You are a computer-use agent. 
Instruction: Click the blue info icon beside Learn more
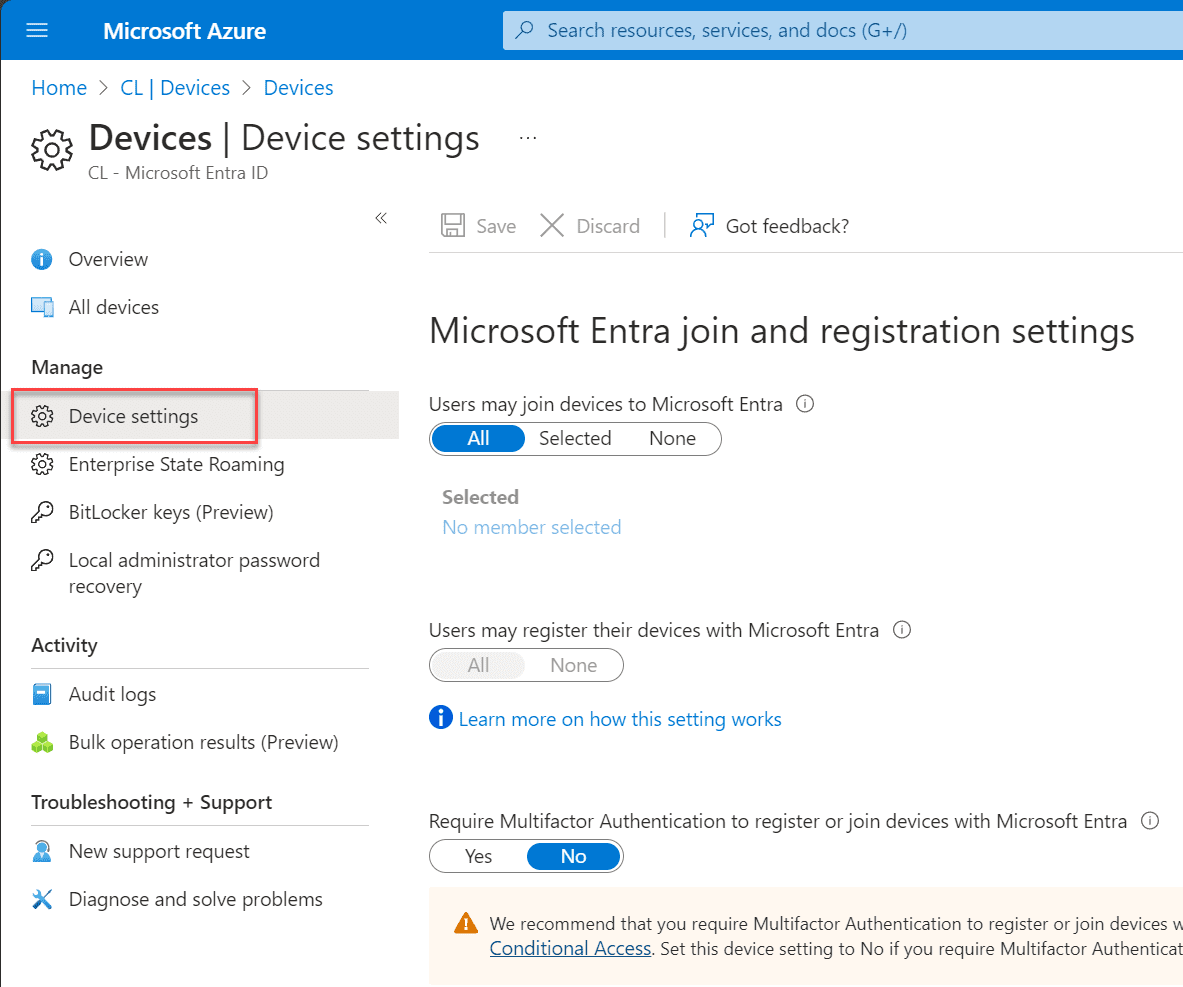(441, 718)
